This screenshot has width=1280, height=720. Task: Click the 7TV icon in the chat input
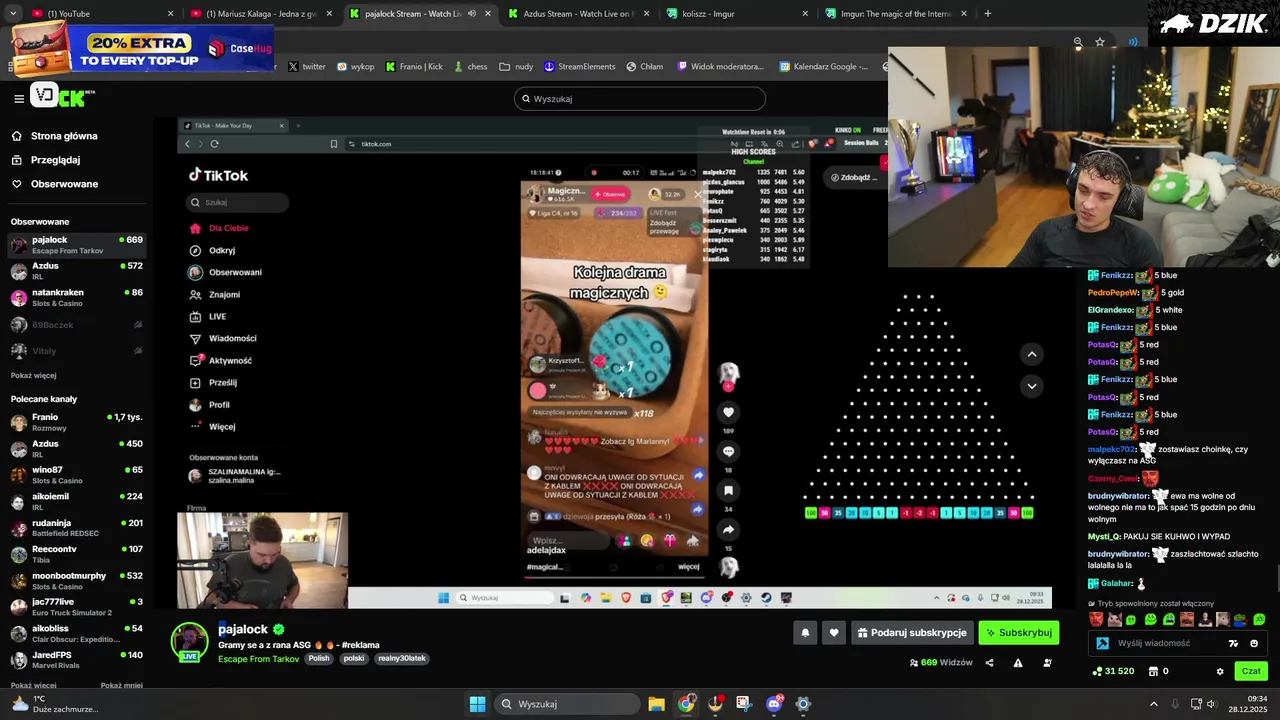click(x=1233, y=644)
